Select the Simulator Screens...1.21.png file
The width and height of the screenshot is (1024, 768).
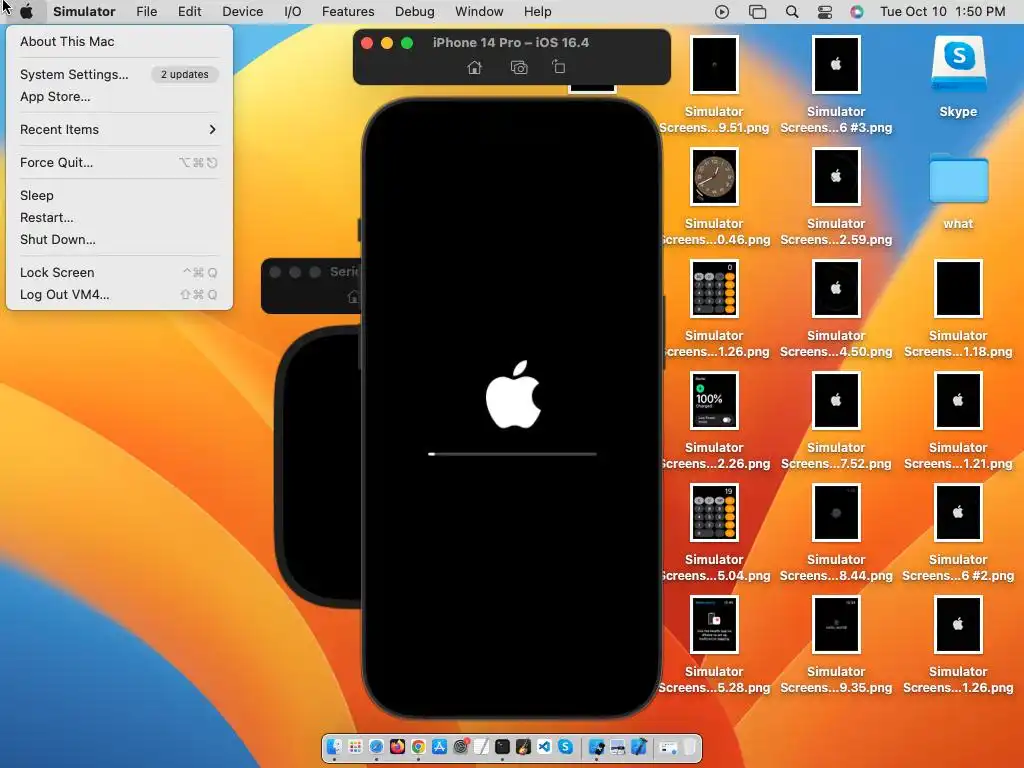(958, 420)
